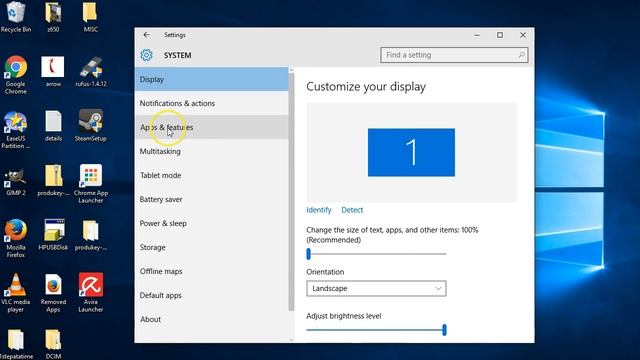Open the details file icon
The height and width of the screenshot is (360, 640).
click(53, 126)
